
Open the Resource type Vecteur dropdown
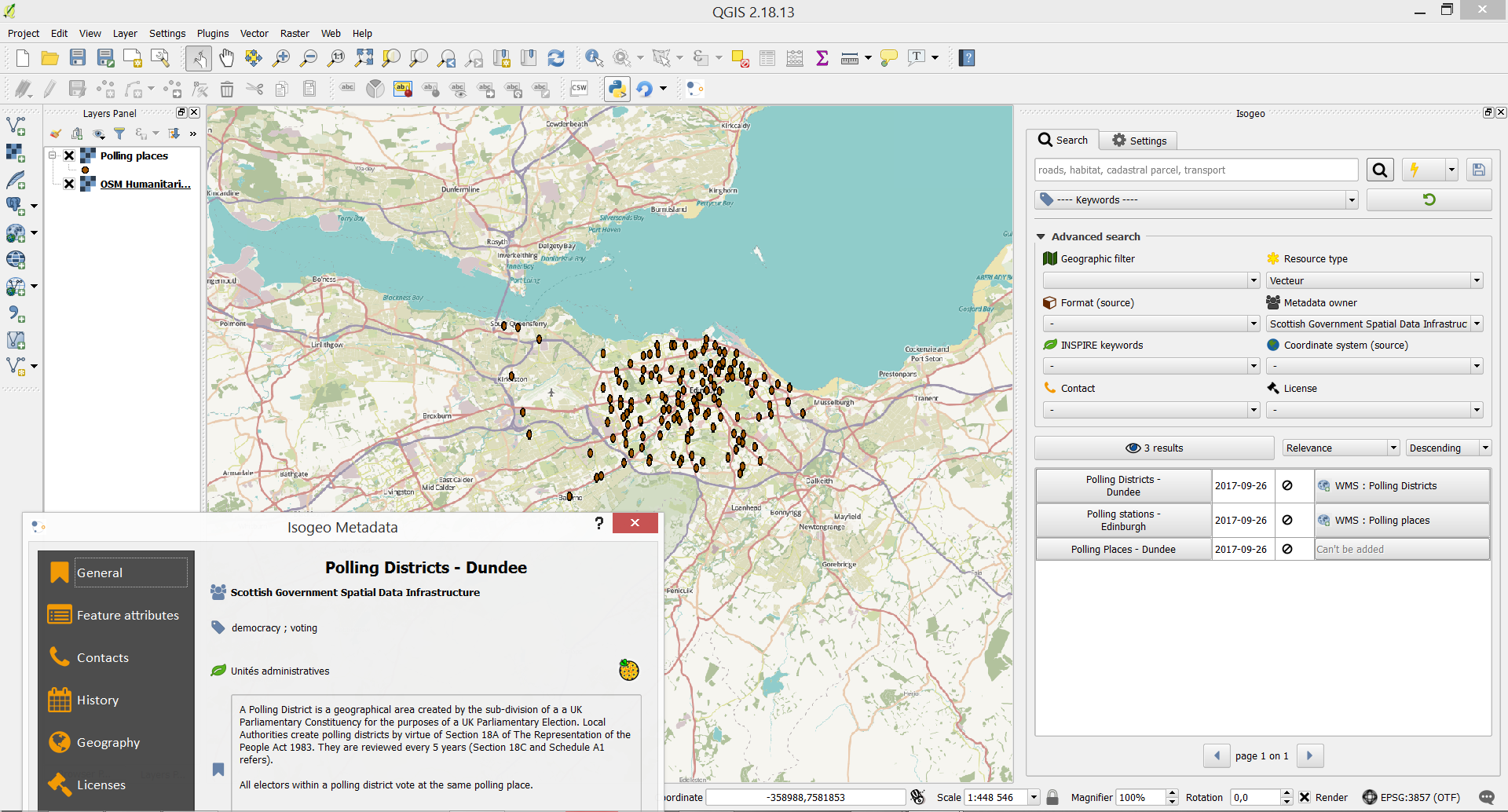point(1374,280)
